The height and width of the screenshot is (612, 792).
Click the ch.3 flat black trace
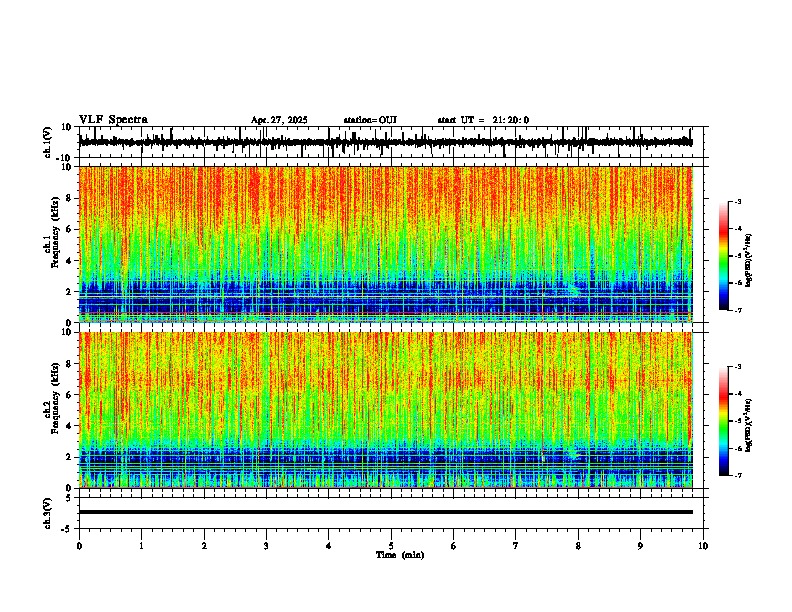pyautogui.click(x=385, y=512)
